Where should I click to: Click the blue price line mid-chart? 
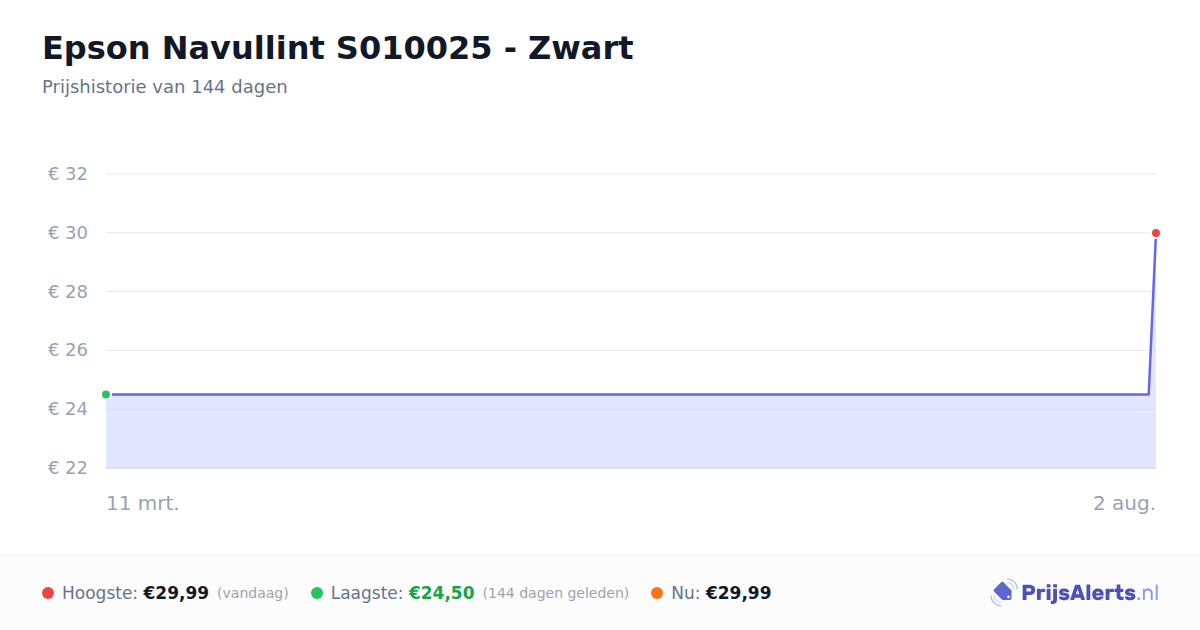tap(630, 394)
